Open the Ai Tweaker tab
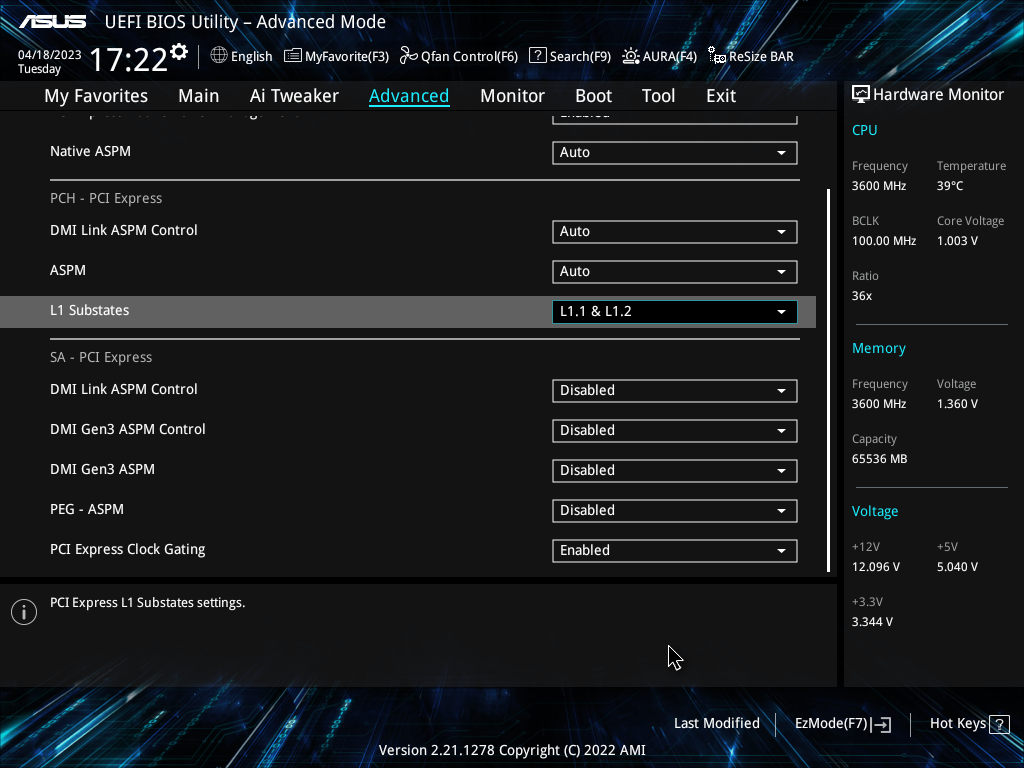The height and width of the screenshot is (768, 1024). 294,96
